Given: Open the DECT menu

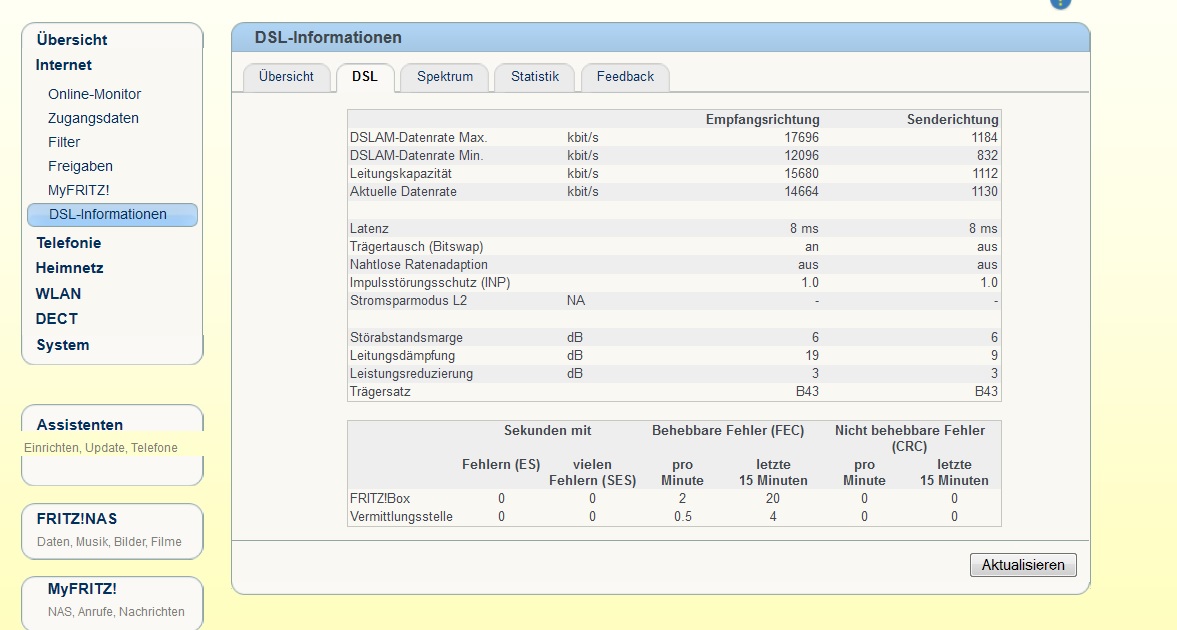Looking at the screenshot, I should coord(56,319).
